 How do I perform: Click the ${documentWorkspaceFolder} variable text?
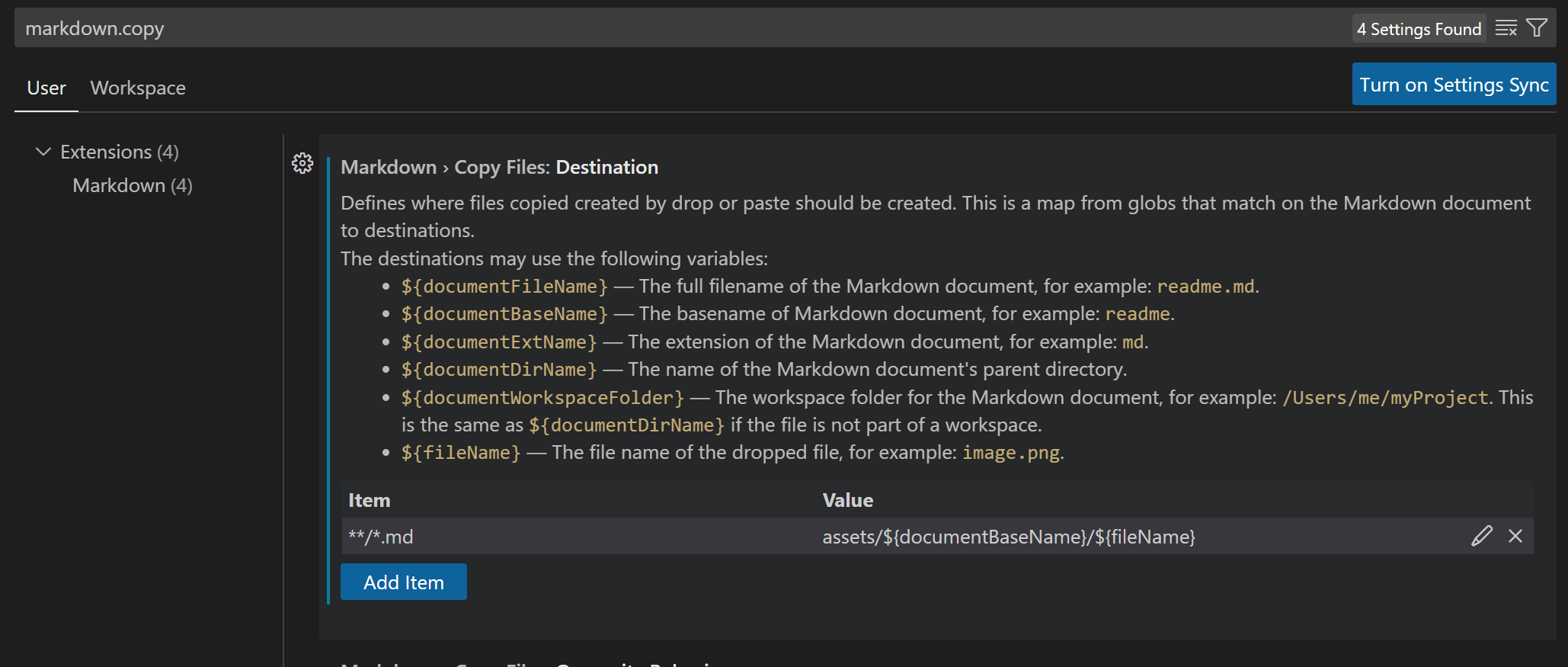tap(542, 397)
